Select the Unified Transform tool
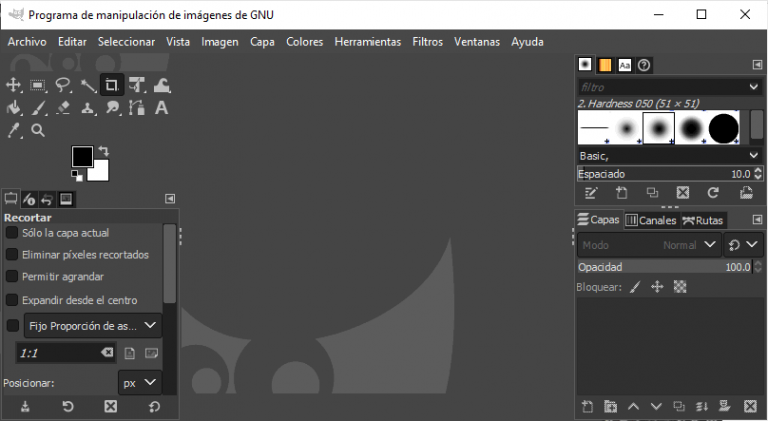 click(x=137, y=85)
